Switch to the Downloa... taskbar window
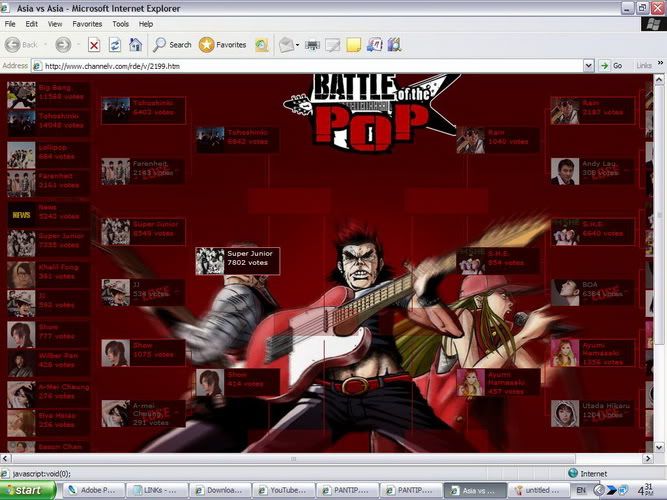Viewport: 667px width, 500px height. click(x=220, y=490)
